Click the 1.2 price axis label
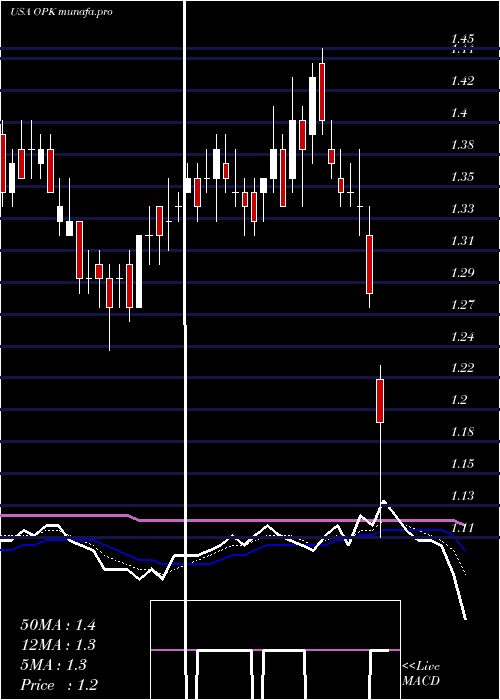 461,400
